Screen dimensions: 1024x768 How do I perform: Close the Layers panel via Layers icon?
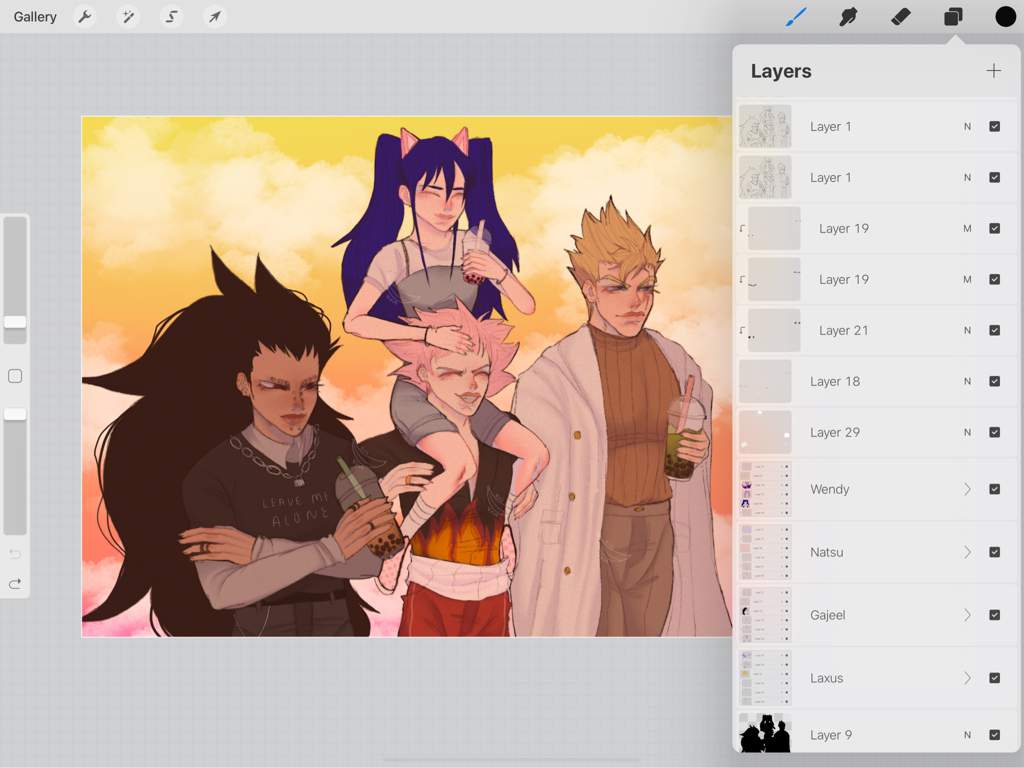[x=953, y=16]
